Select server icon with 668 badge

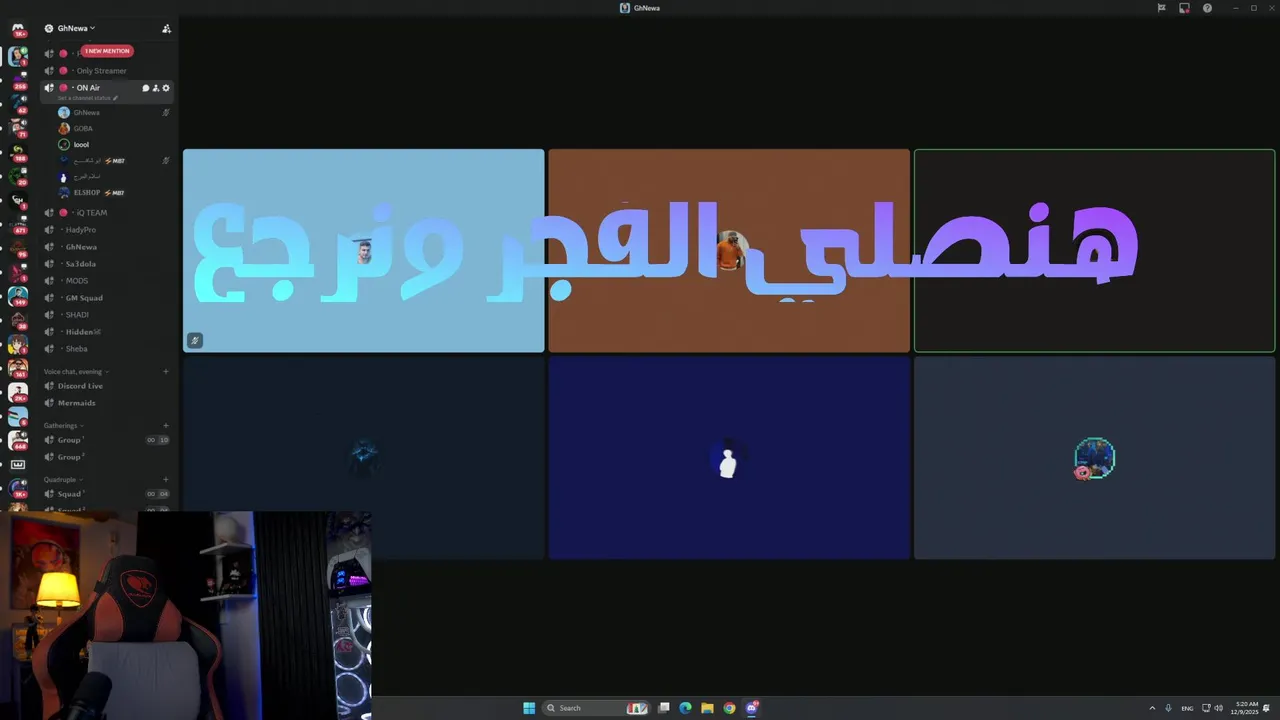(18, 440)
